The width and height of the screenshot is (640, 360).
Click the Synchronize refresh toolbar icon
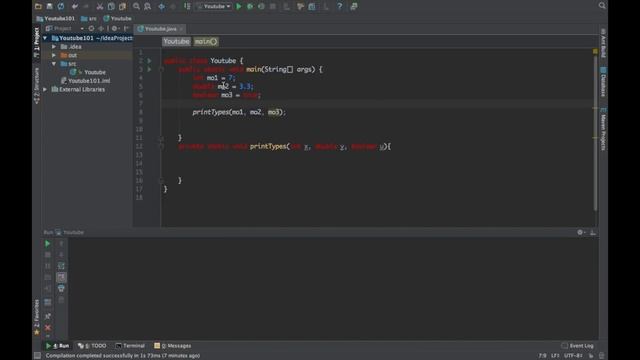point(61,6)
